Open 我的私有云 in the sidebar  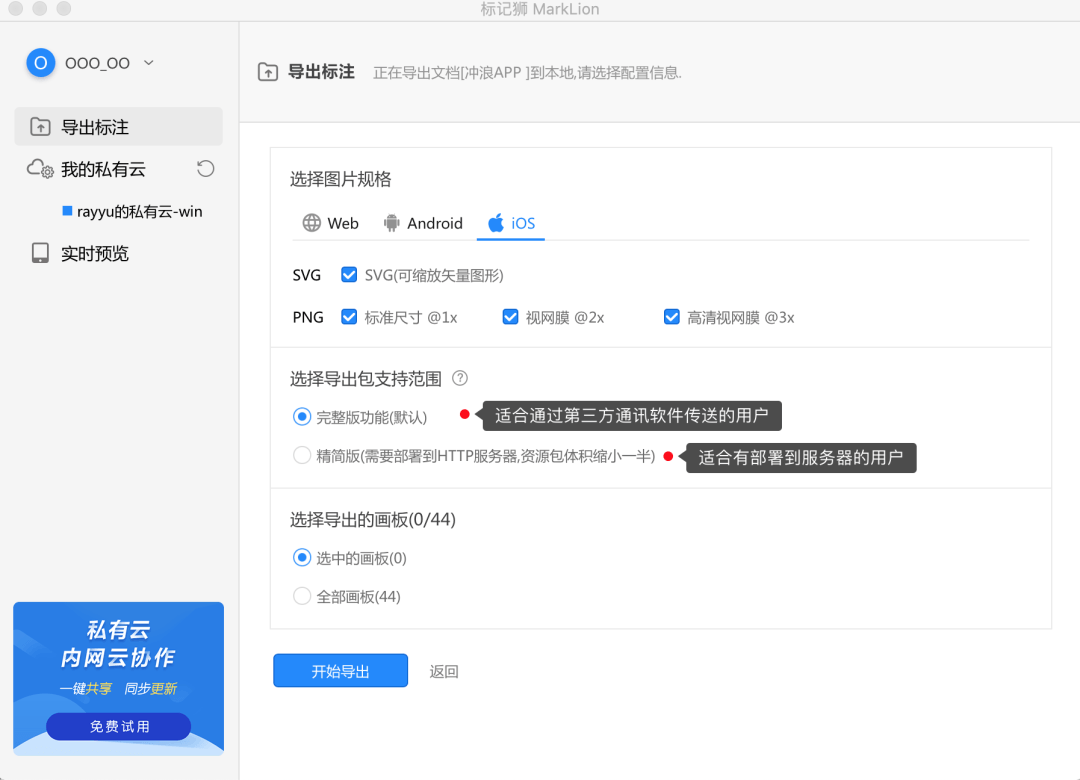(103, 170)
